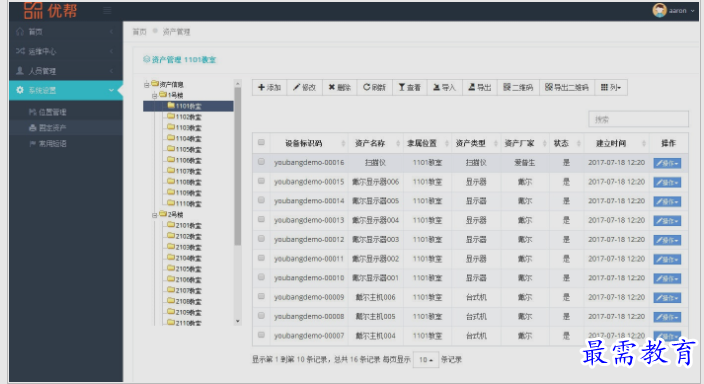The height and width of the screenshot is (384, 704).
Task: Click the 添加 (add) plus toolbar button
Action: tap(269, 88)
